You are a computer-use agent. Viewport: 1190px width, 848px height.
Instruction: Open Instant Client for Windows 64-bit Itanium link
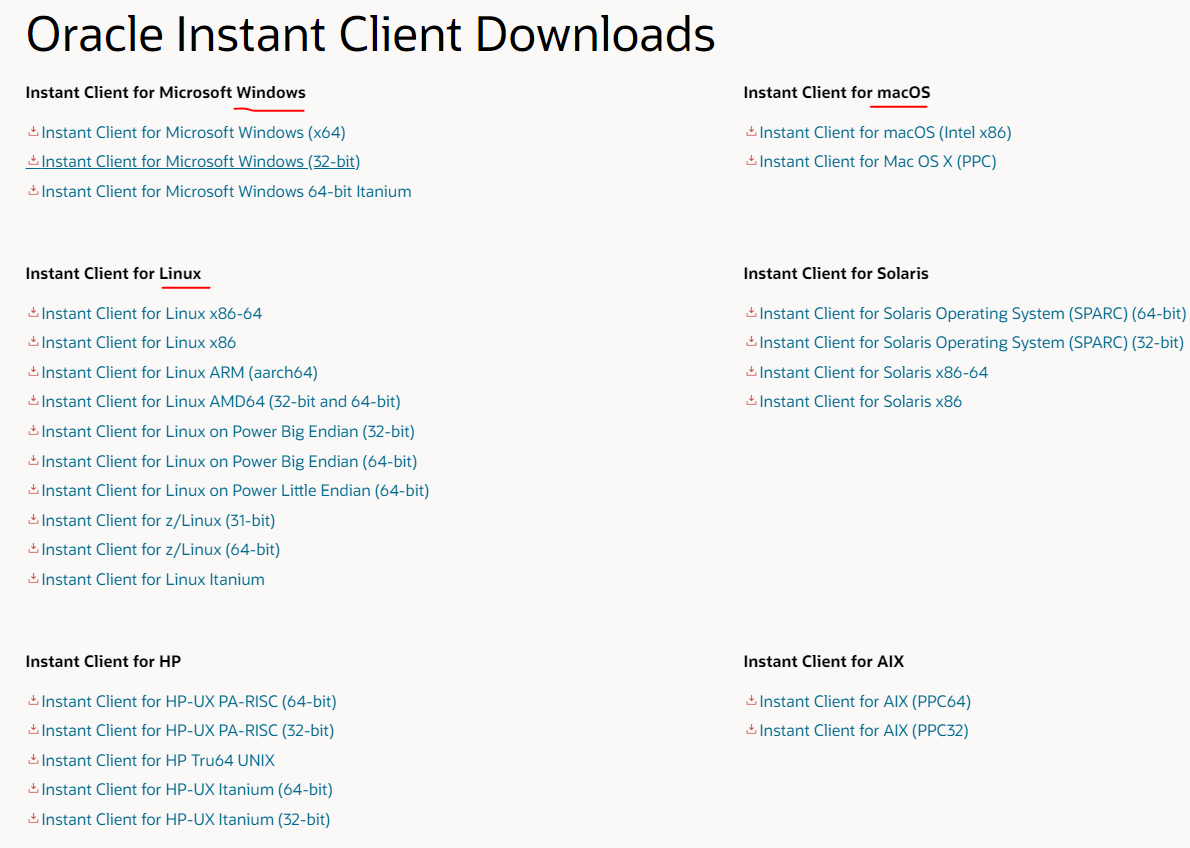tap(226, 191)
